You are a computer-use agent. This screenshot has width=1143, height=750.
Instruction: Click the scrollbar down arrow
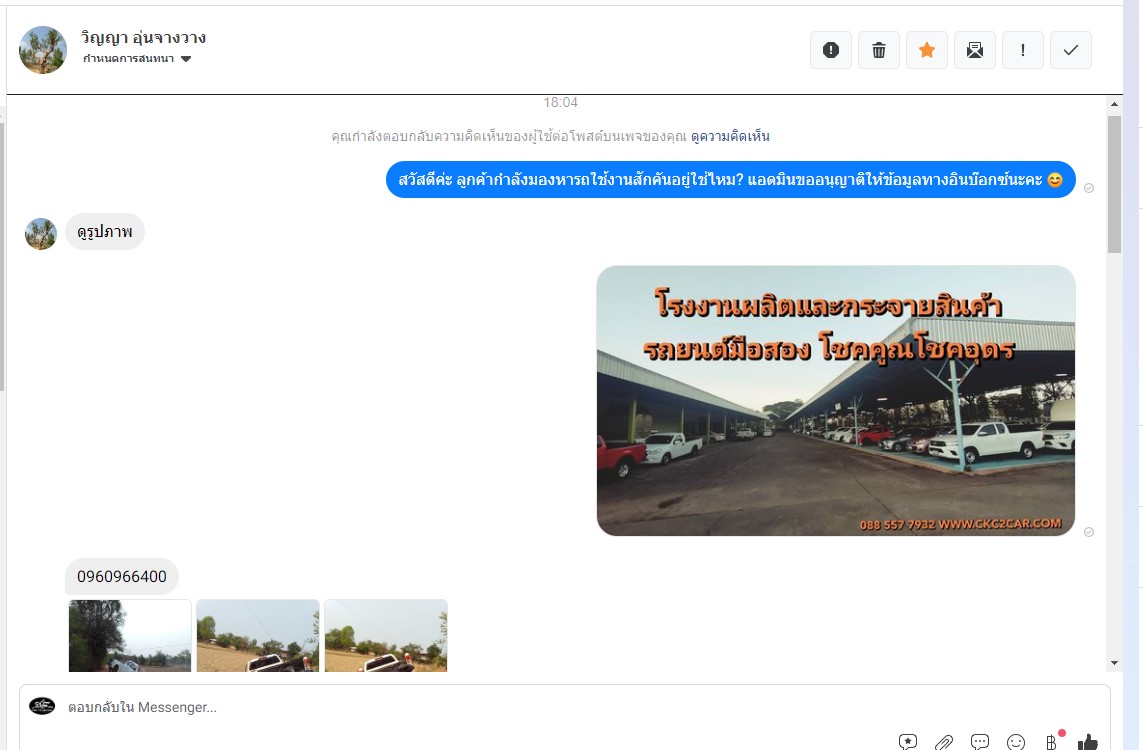pos(1115,663)
